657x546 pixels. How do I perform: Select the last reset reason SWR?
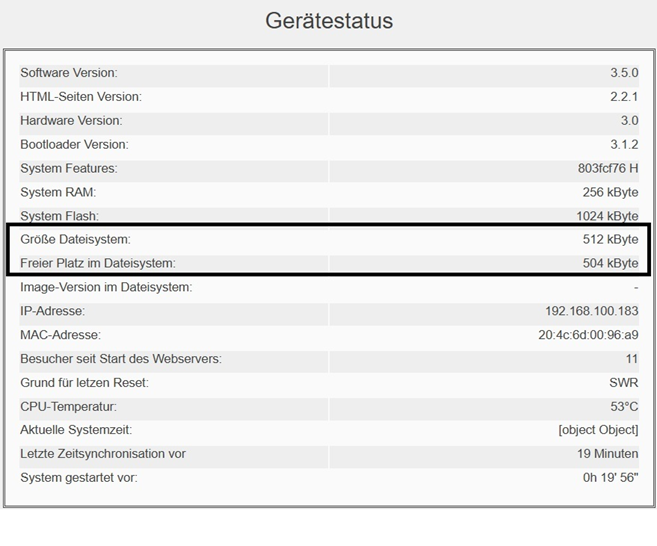[x=623, y=383]
